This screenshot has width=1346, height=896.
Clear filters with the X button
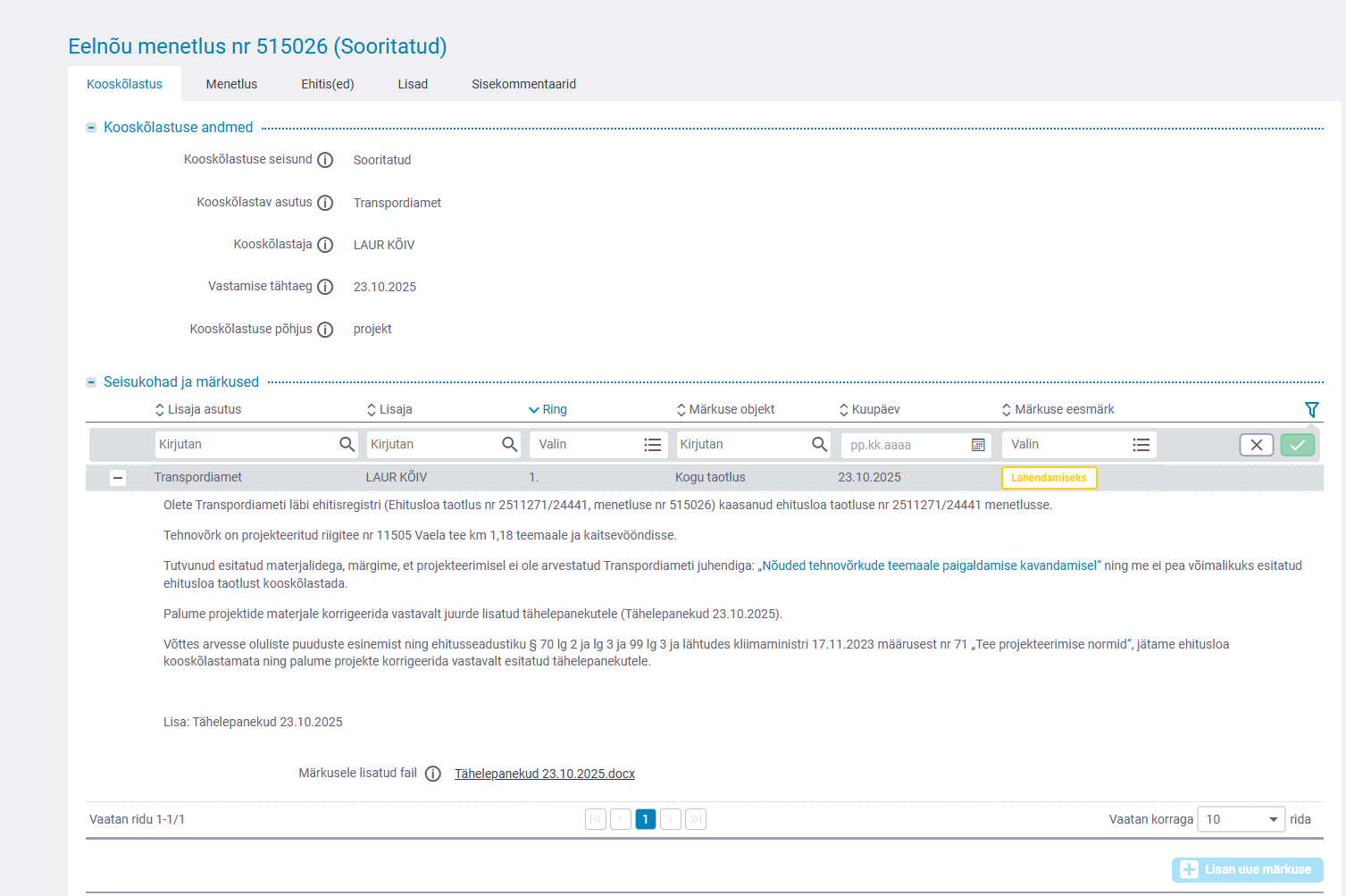tap(1256, 445)
